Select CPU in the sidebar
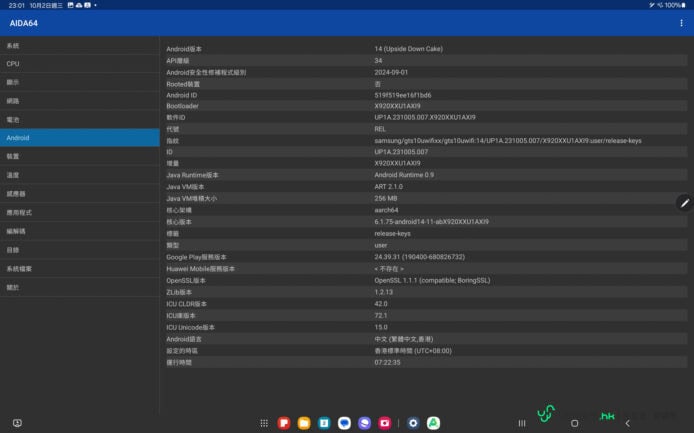 [80, 64]
